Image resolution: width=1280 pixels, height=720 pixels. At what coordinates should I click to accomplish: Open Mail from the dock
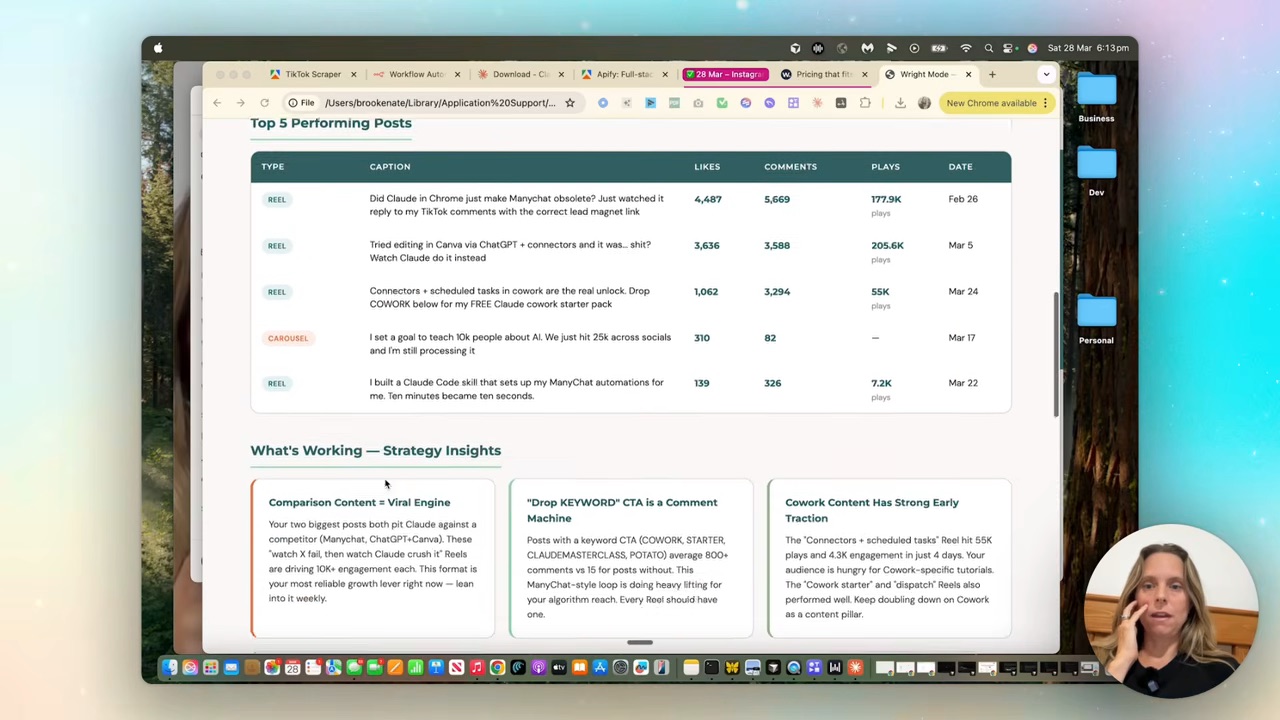(231, 668)
